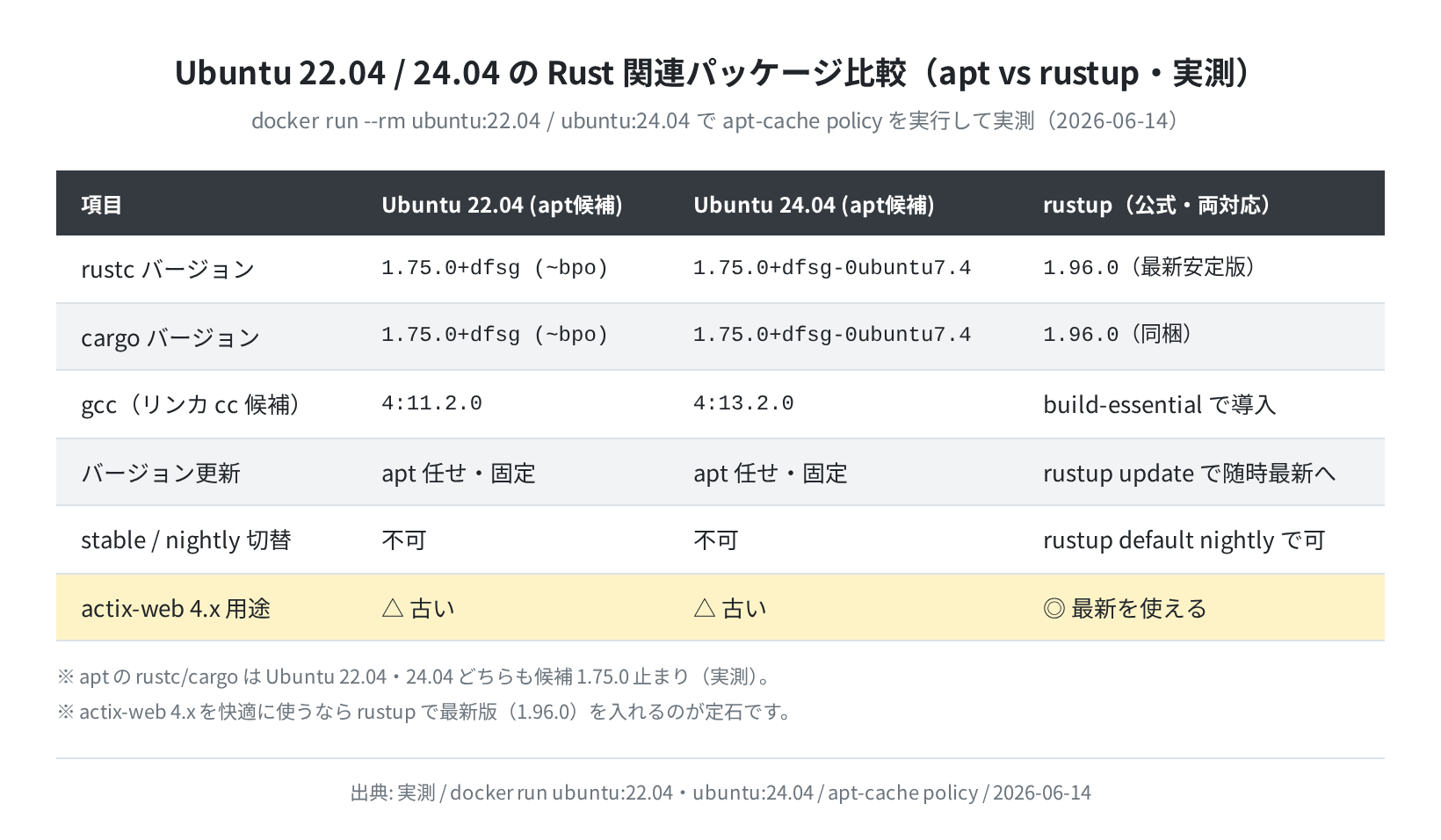
Task: Click the rustup default nightly で可 cell
Action: point(1184,539)
